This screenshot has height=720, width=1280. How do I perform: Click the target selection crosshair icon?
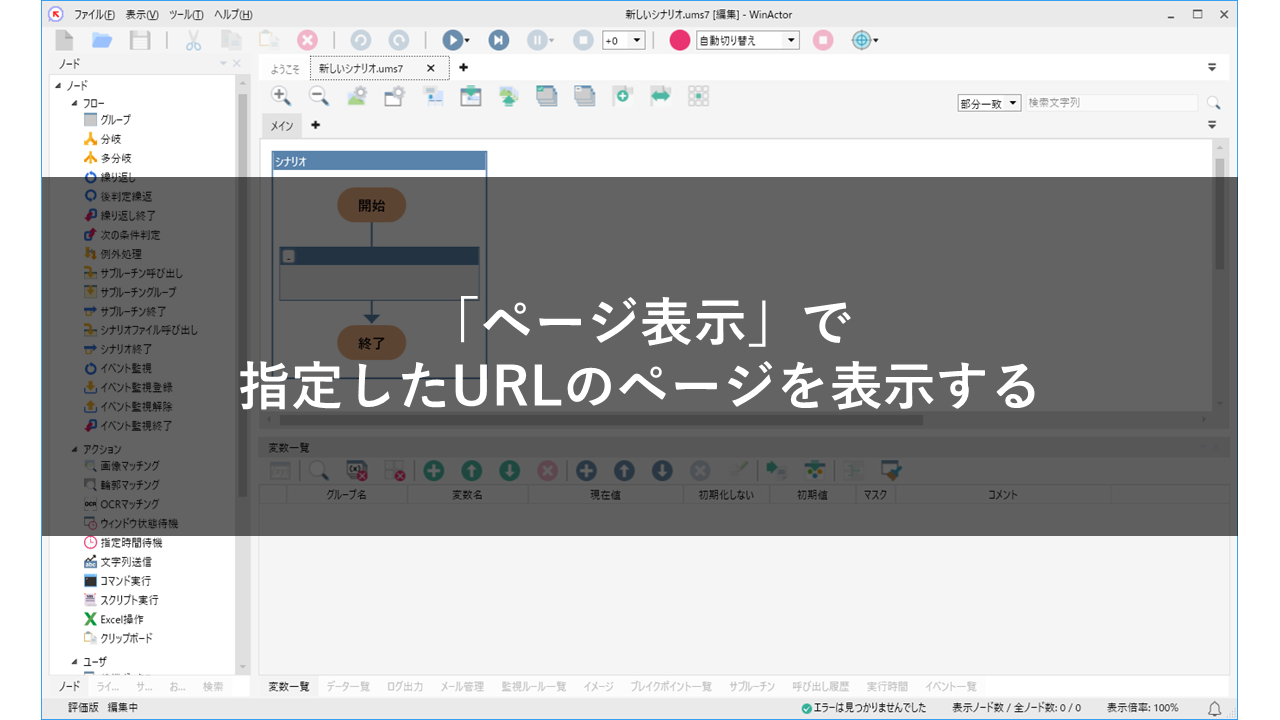tap(861, 40)
